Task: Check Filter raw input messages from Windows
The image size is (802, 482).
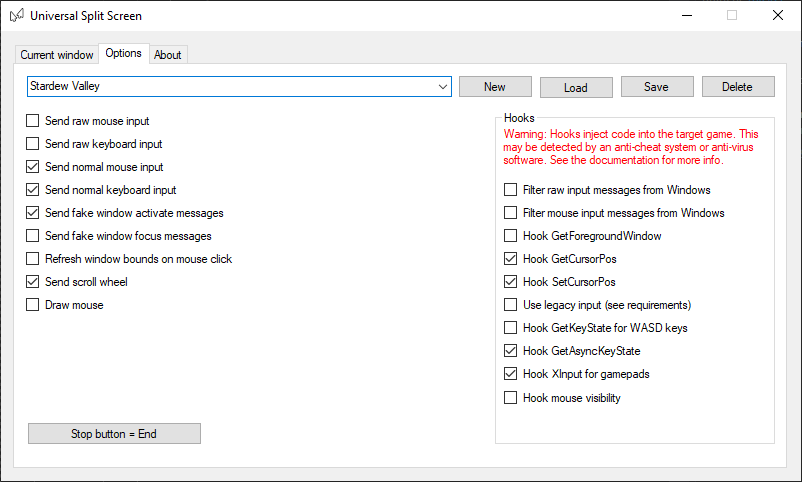Action: [510, 190]
